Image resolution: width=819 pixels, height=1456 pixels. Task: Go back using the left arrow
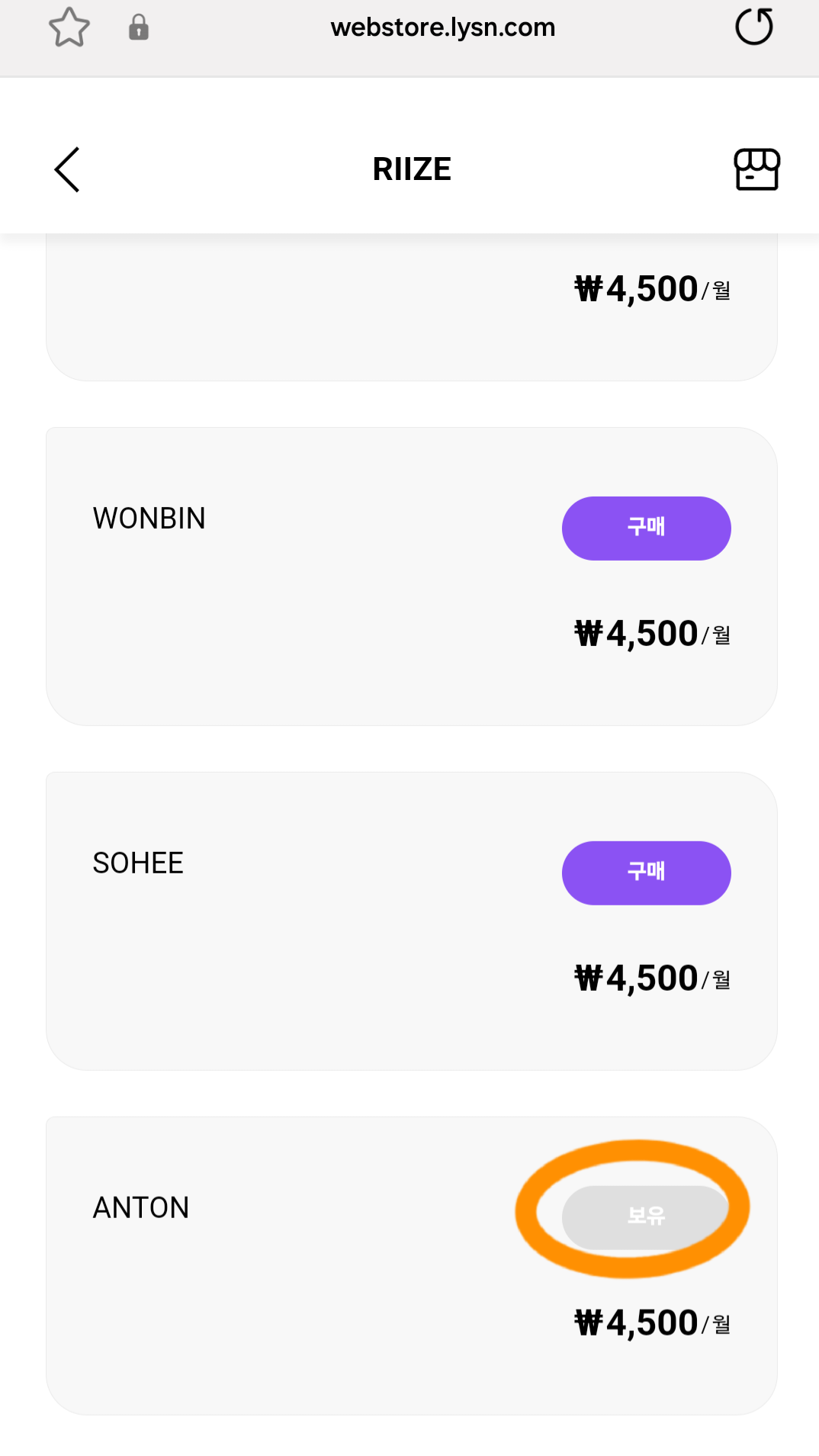(x=67, y=169)
